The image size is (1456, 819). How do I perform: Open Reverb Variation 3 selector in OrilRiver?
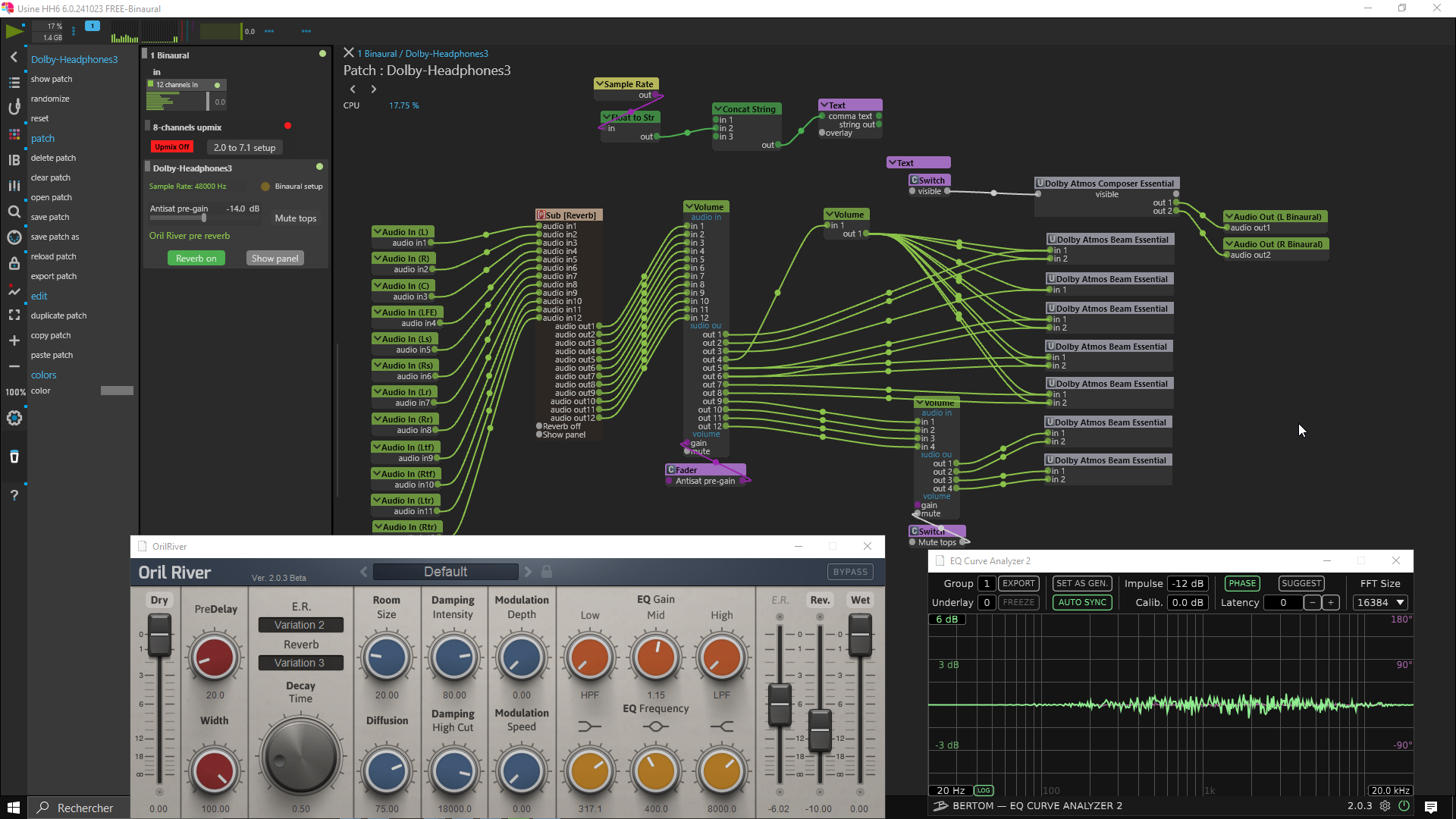click(300, 663)
